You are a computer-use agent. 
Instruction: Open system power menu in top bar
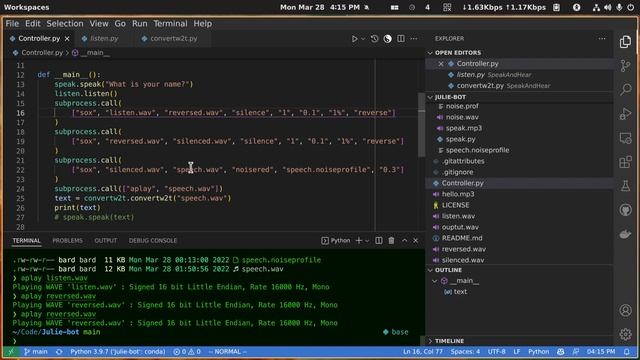click(631, 7)
